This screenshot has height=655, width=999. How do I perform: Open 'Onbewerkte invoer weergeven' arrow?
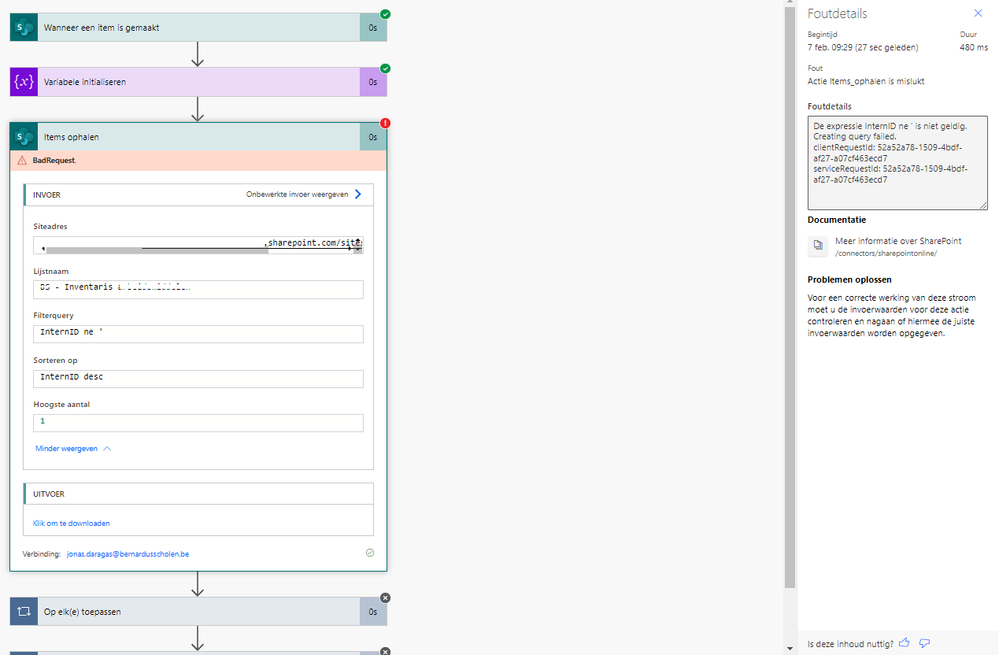click(358, 194)
